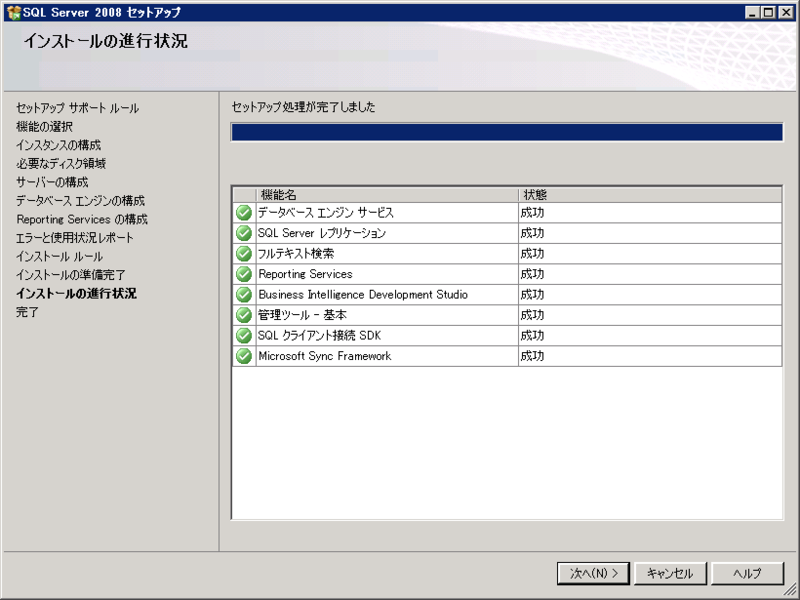
Task: Click the SQL Server icon in the title bar
Action: [13, 13]
